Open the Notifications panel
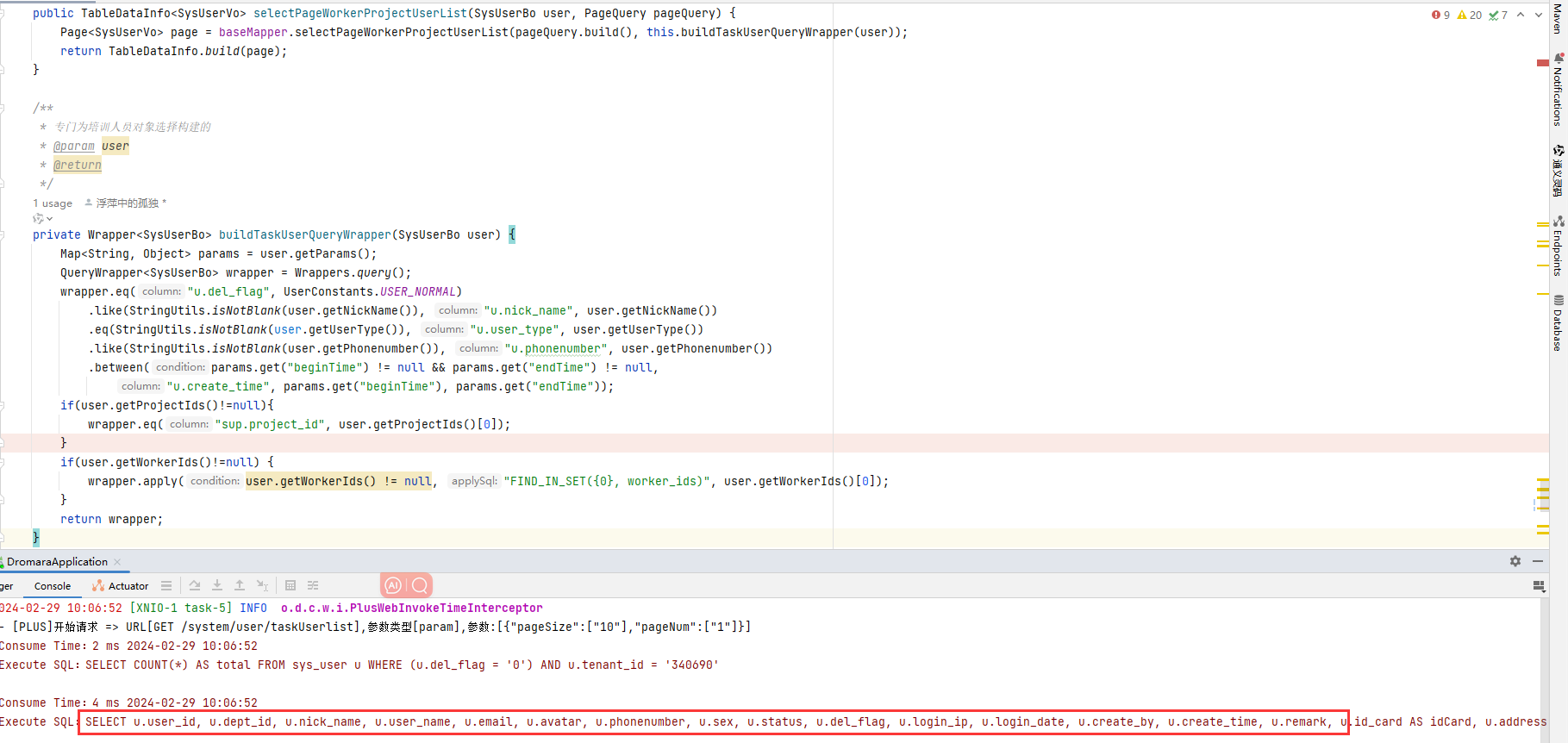Screen dimensions: 1568x743 click(1558, 91)
